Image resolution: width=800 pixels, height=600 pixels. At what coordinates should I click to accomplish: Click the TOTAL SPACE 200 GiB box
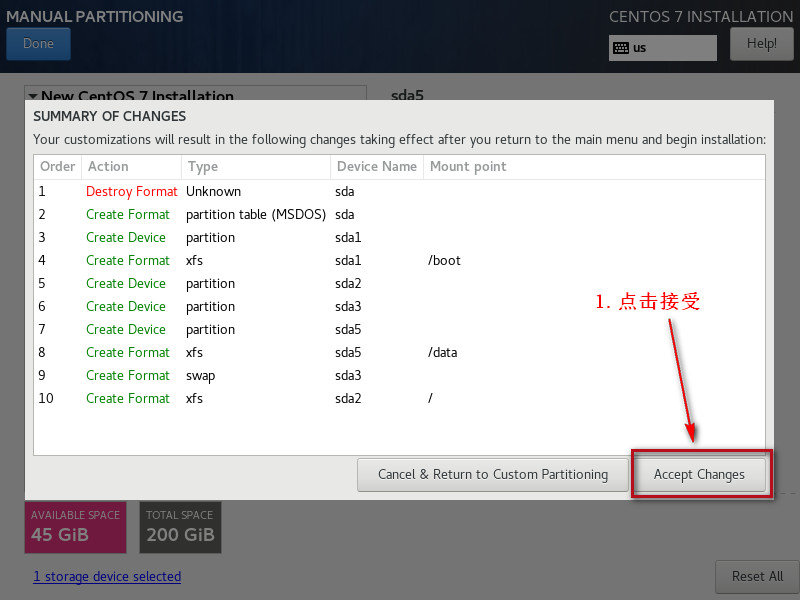click(x=181, y=527)
